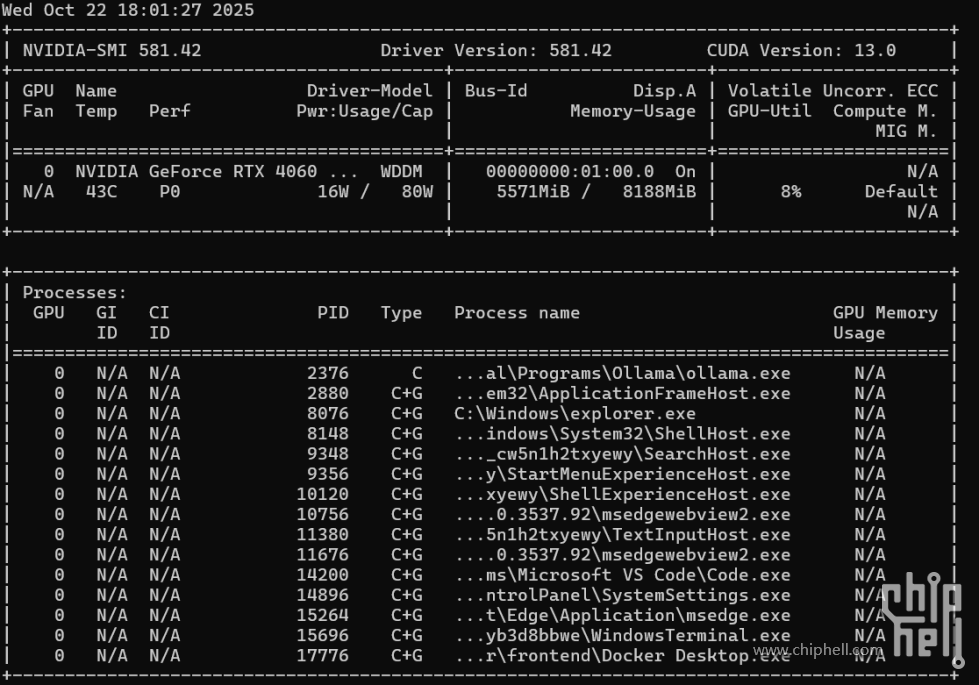Click the C:\Windows\explorer.exe process entry

tap(575, 413)
